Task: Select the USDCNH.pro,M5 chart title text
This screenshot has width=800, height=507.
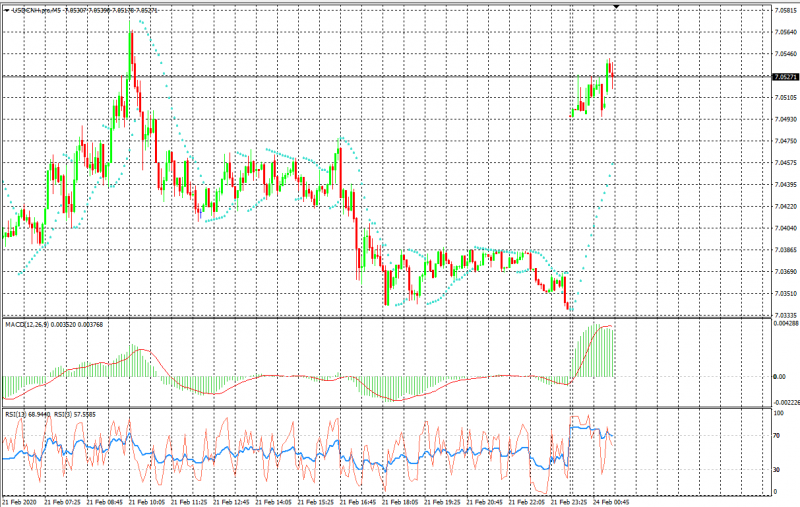Action: [40, 9]
